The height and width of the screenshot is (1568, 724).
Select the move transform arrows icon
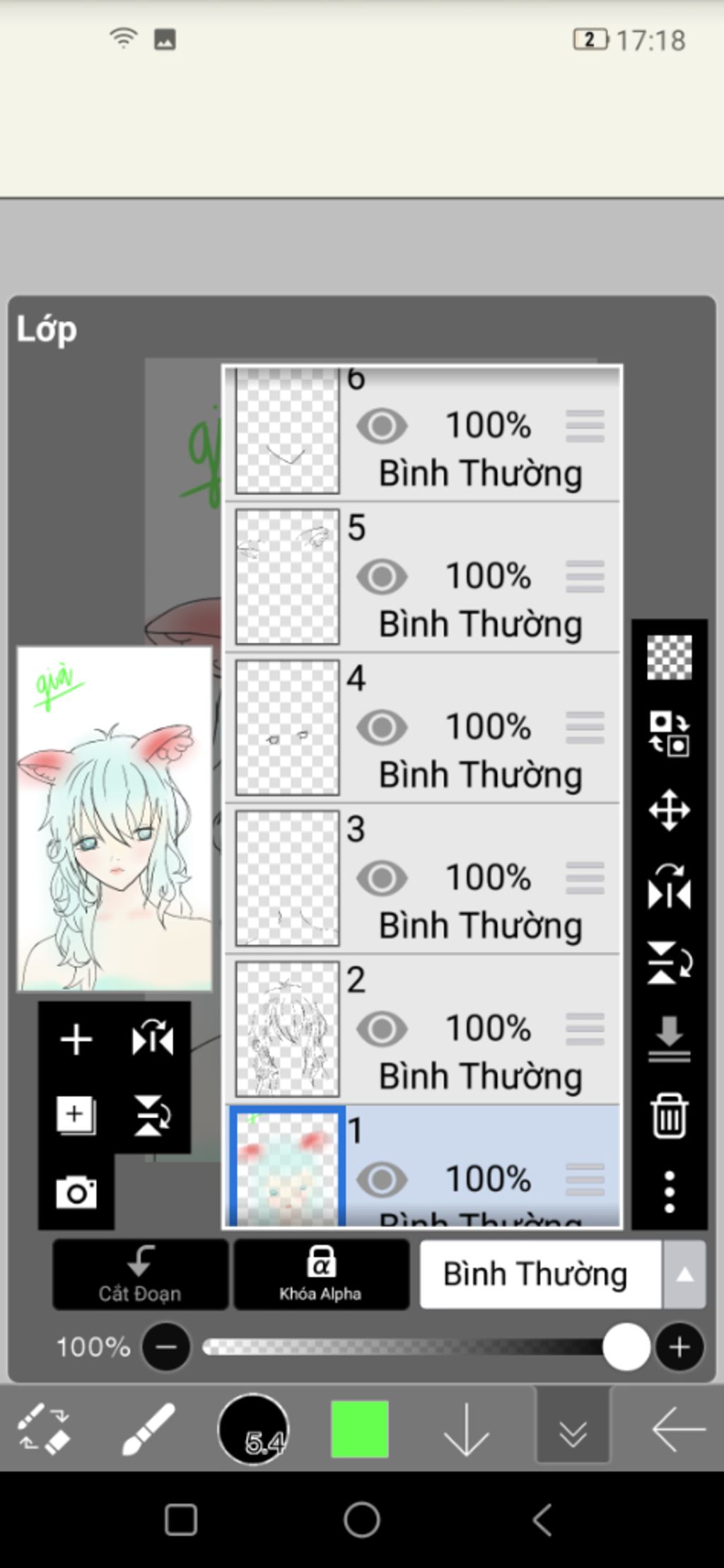[x=669, y=810]
